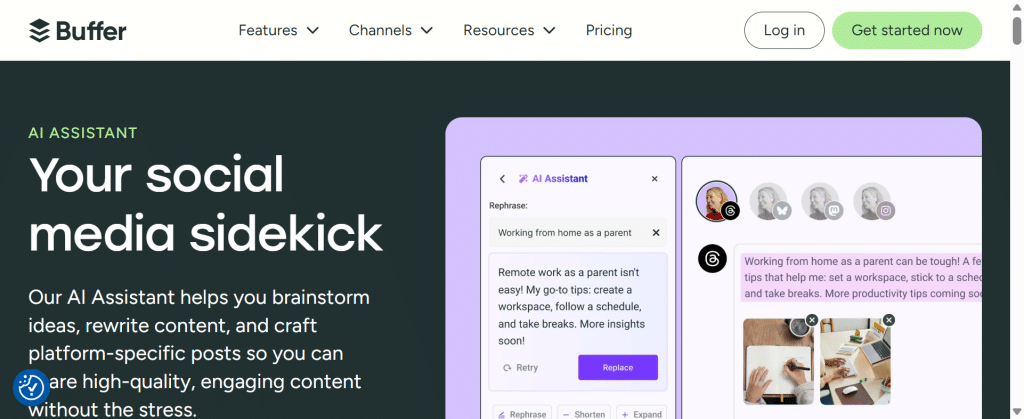Click the 'Rephrase:' label

[x=508, y=206]
